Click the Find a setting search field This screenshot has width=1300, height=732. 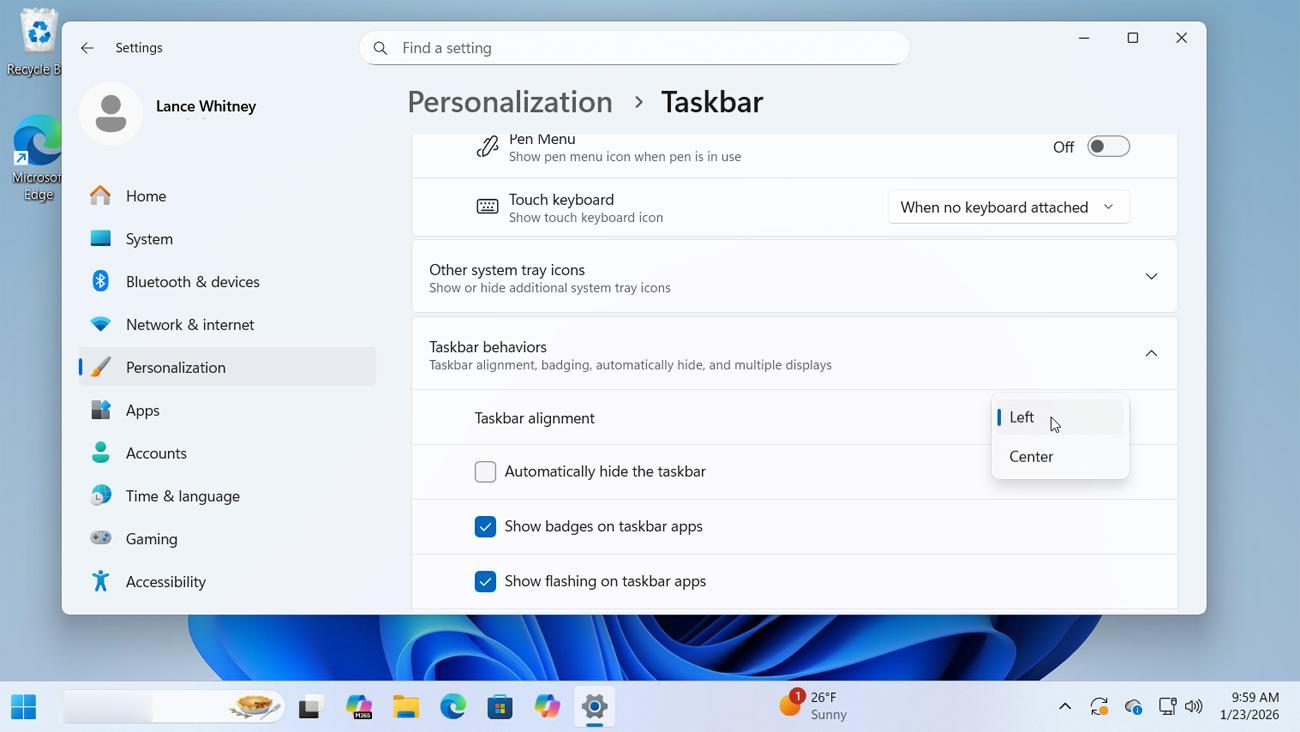(x=634, y=48)
